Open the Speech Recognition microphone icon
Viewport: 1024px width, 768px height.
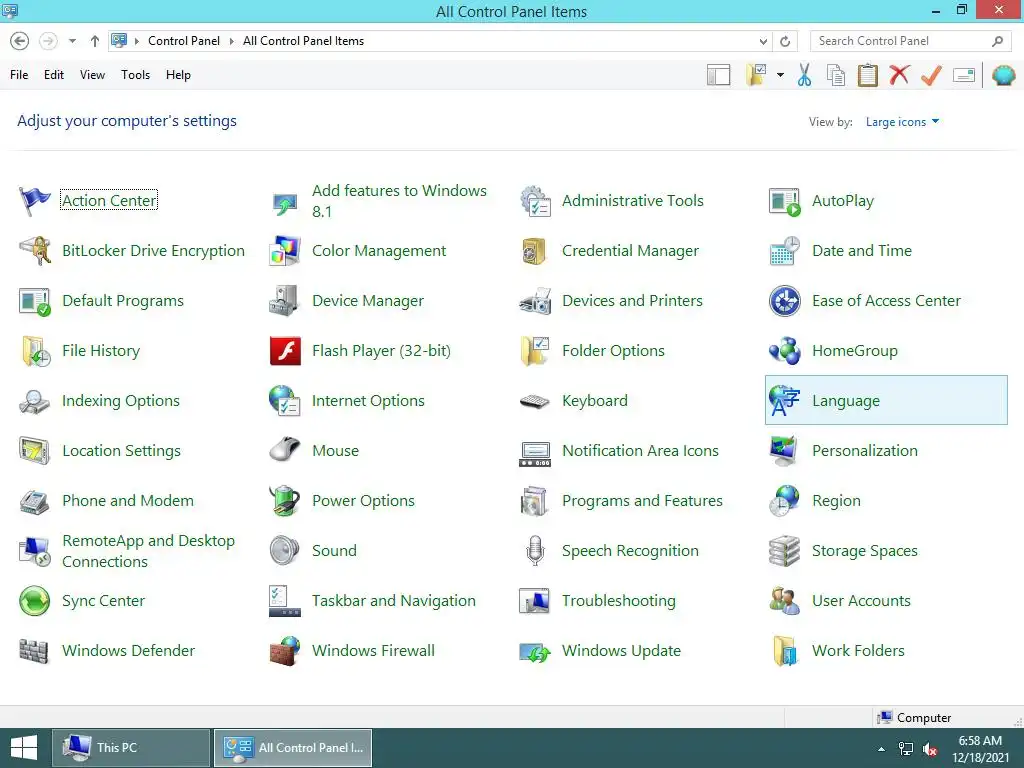click(x=535, y=551)
